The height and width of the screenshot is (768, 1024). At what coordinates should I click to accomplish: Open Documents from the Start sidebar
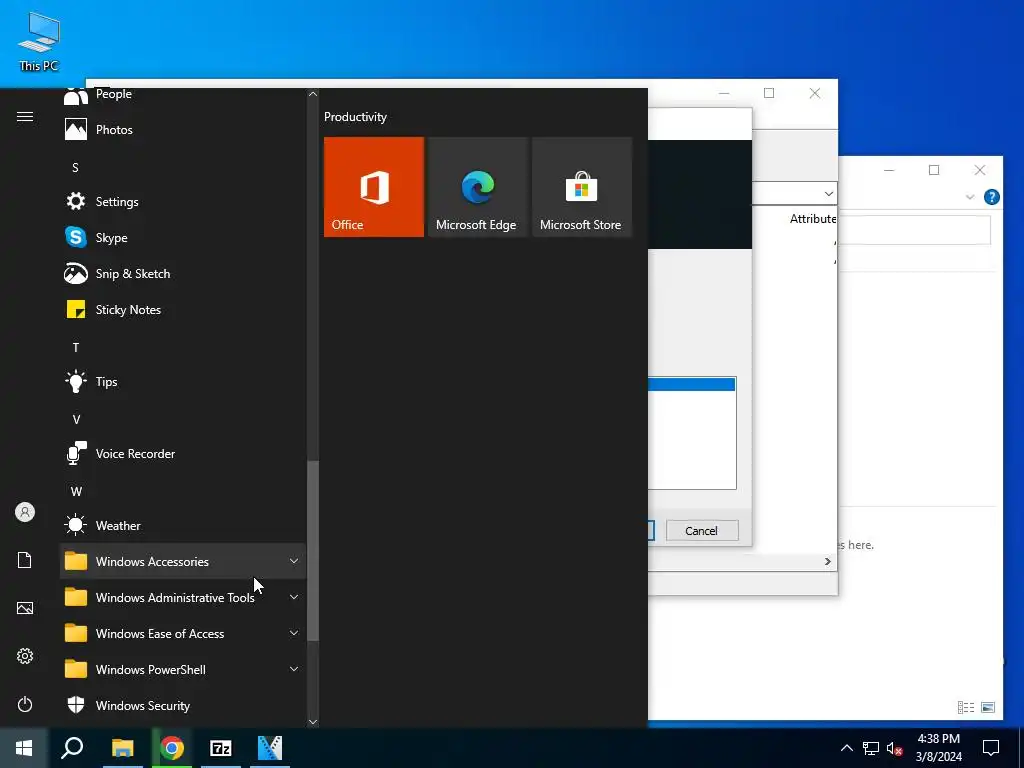pyautogui.click(x=25, y=560)
